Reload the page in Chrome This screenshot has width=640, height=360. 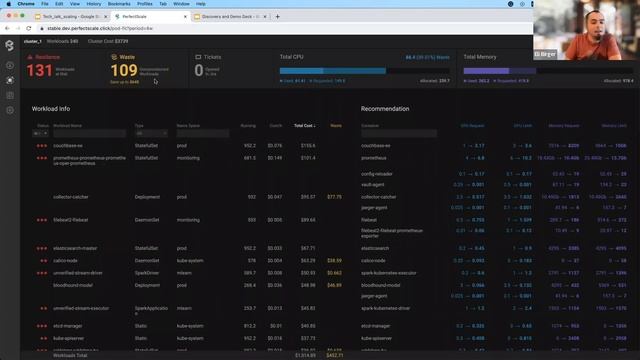coord(29,28)
